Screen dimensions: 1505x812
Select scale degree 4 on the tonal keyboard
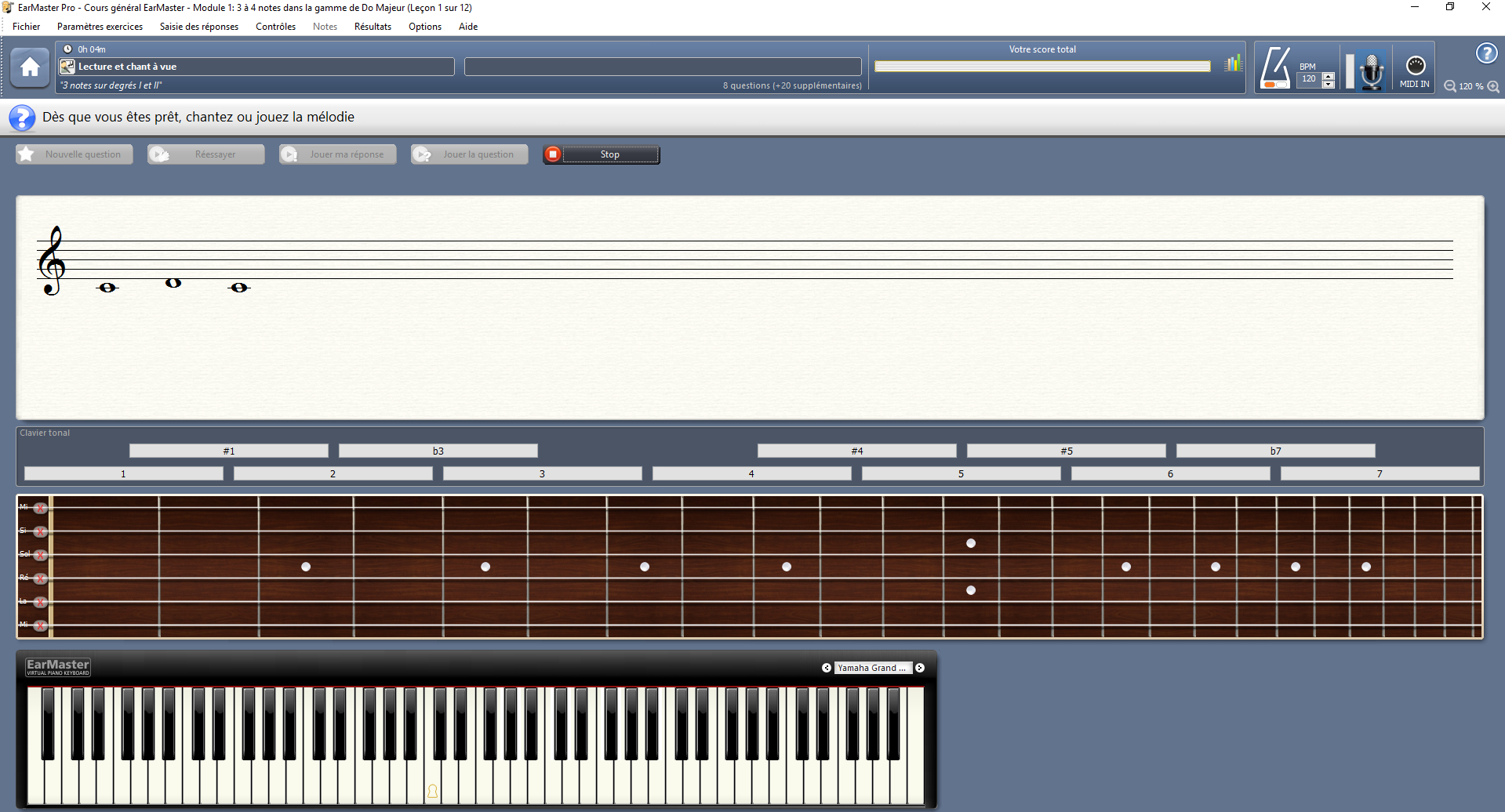pos(752,473)
